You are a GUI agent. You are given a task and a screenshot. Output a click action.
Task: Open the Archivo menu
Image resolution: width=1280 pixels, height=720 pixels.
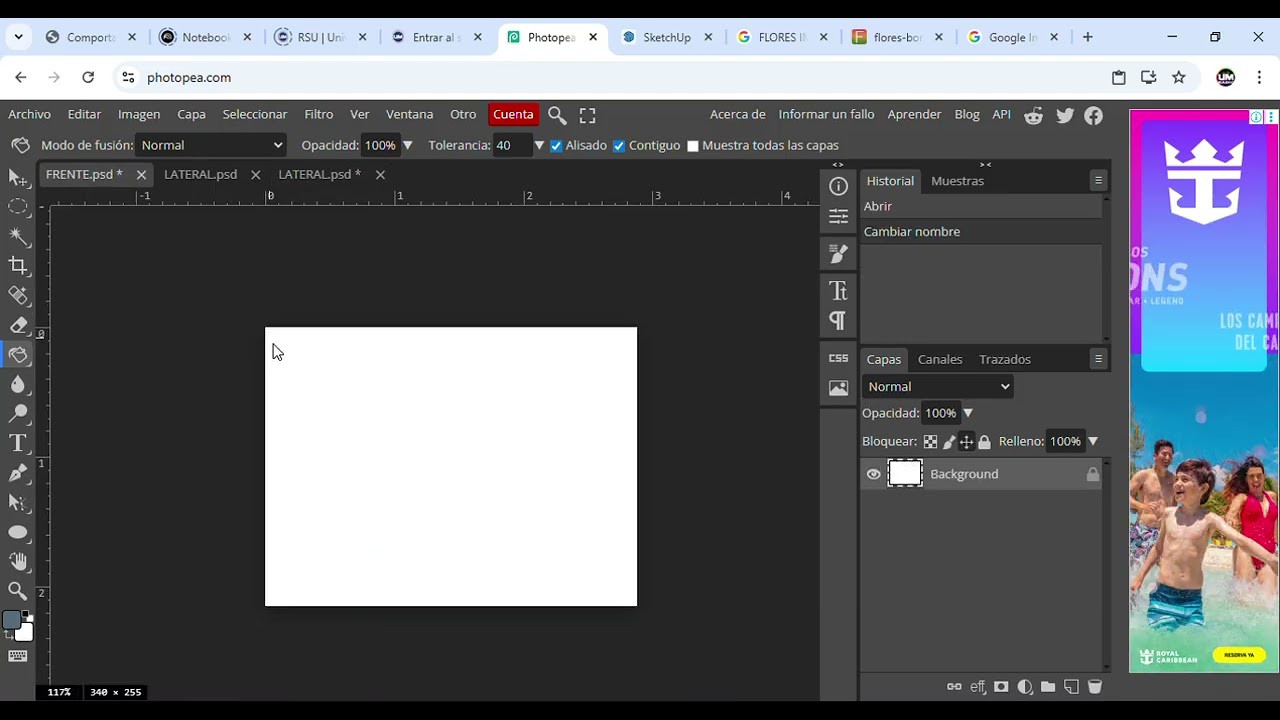(30, 114)
